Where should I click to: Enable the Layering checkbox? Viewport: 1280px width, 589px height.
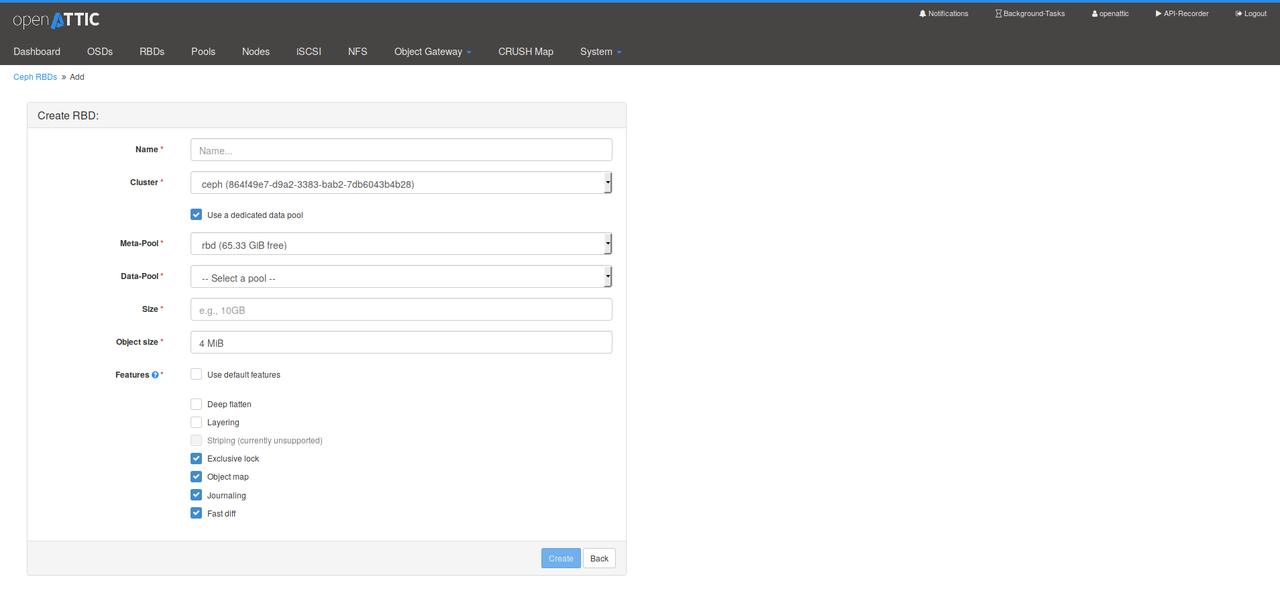(x=196, y=422)
